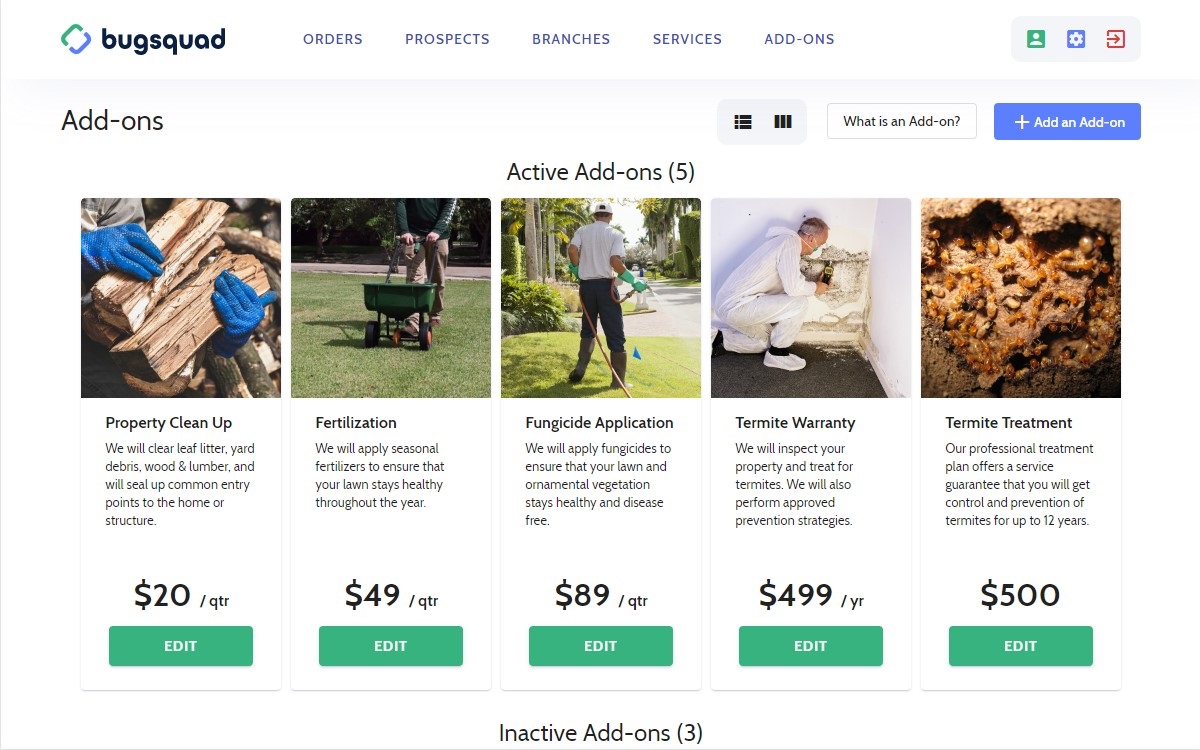
Task: Click the What is an Add-on? button
Action: pyautogui.click(x=902, y=121)
